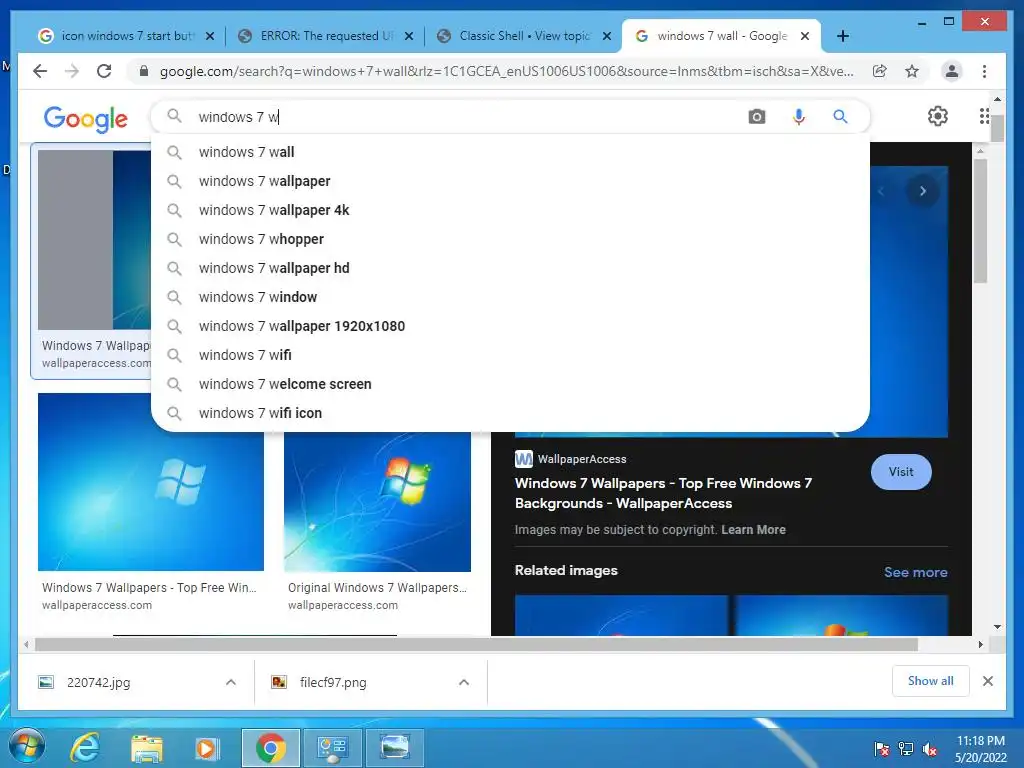Open 'Windows 7 Wallpapers - Top Free' title link
Screen dimensions: 1024x768
(663, 493)
